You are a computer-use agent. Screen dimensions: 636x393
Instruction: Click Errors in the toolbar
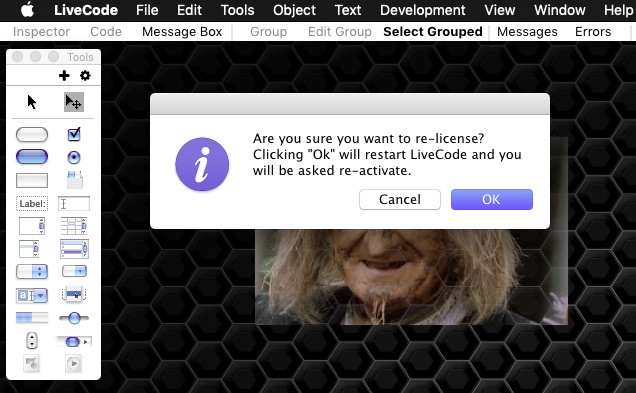[x=593, y=32]
